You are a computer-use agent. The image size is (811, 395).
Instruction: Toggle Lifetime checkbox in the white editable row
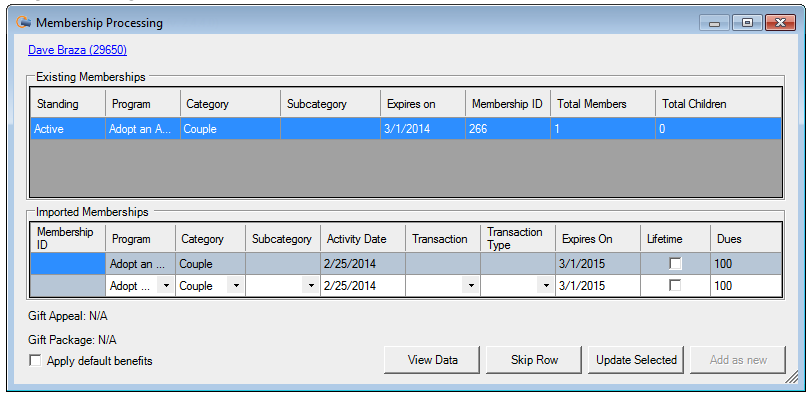675,285
